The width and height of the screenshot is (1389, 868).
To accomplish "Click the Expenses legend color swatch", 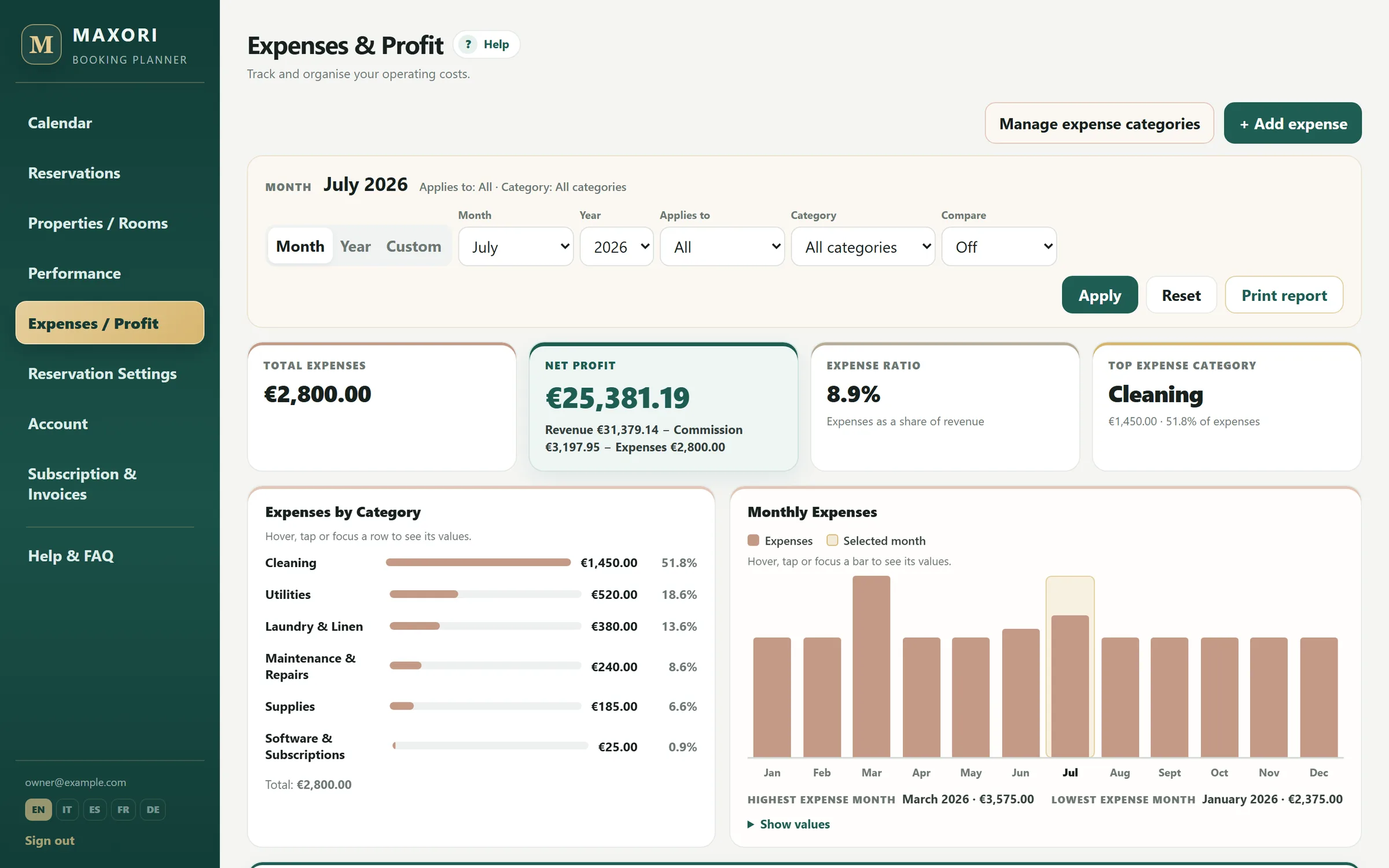I will (753, 540).
